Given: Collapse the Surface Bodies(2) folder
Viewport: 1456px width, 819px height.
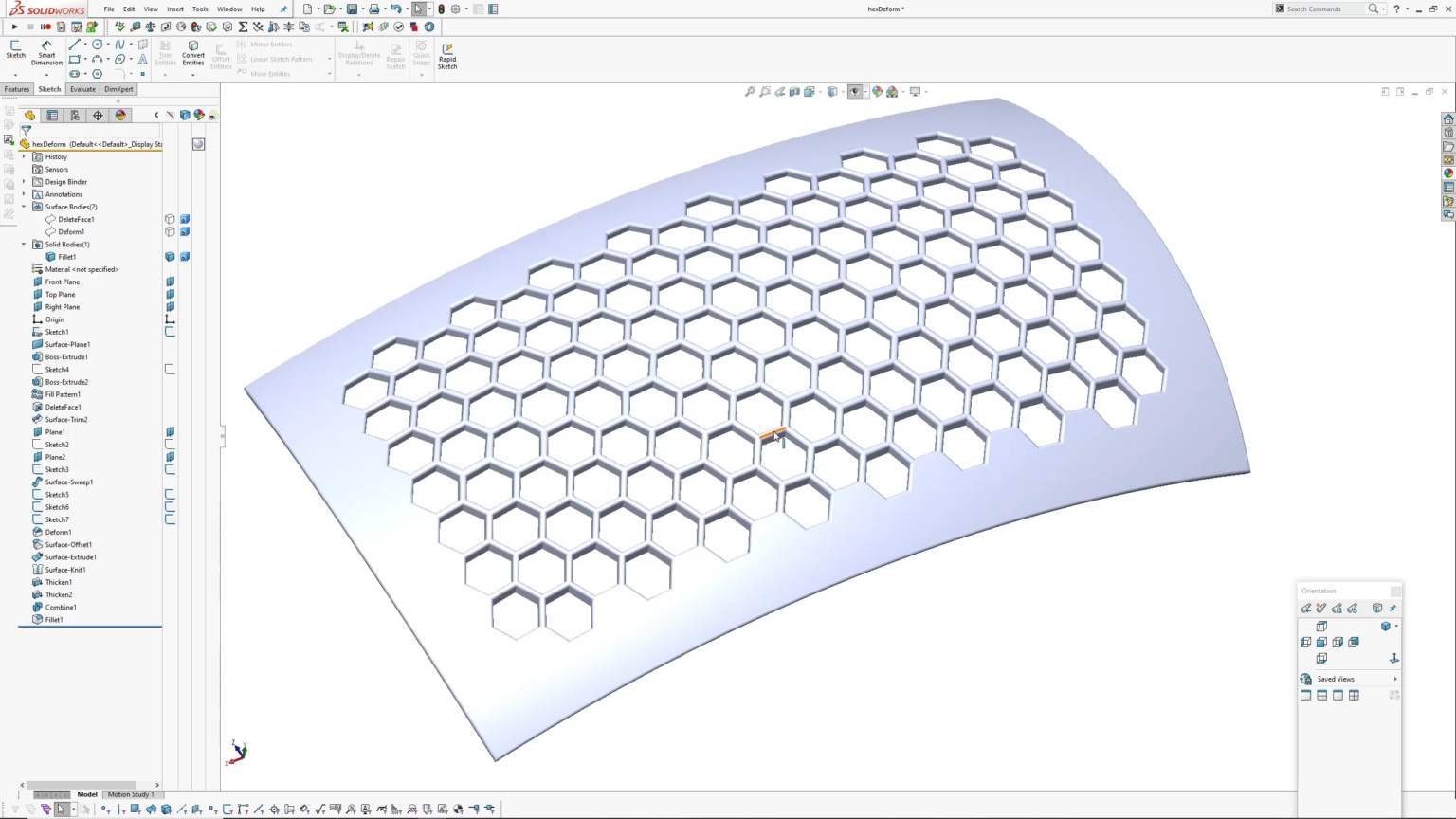Looking at the screenshot, I should click(x=24, y=207).
